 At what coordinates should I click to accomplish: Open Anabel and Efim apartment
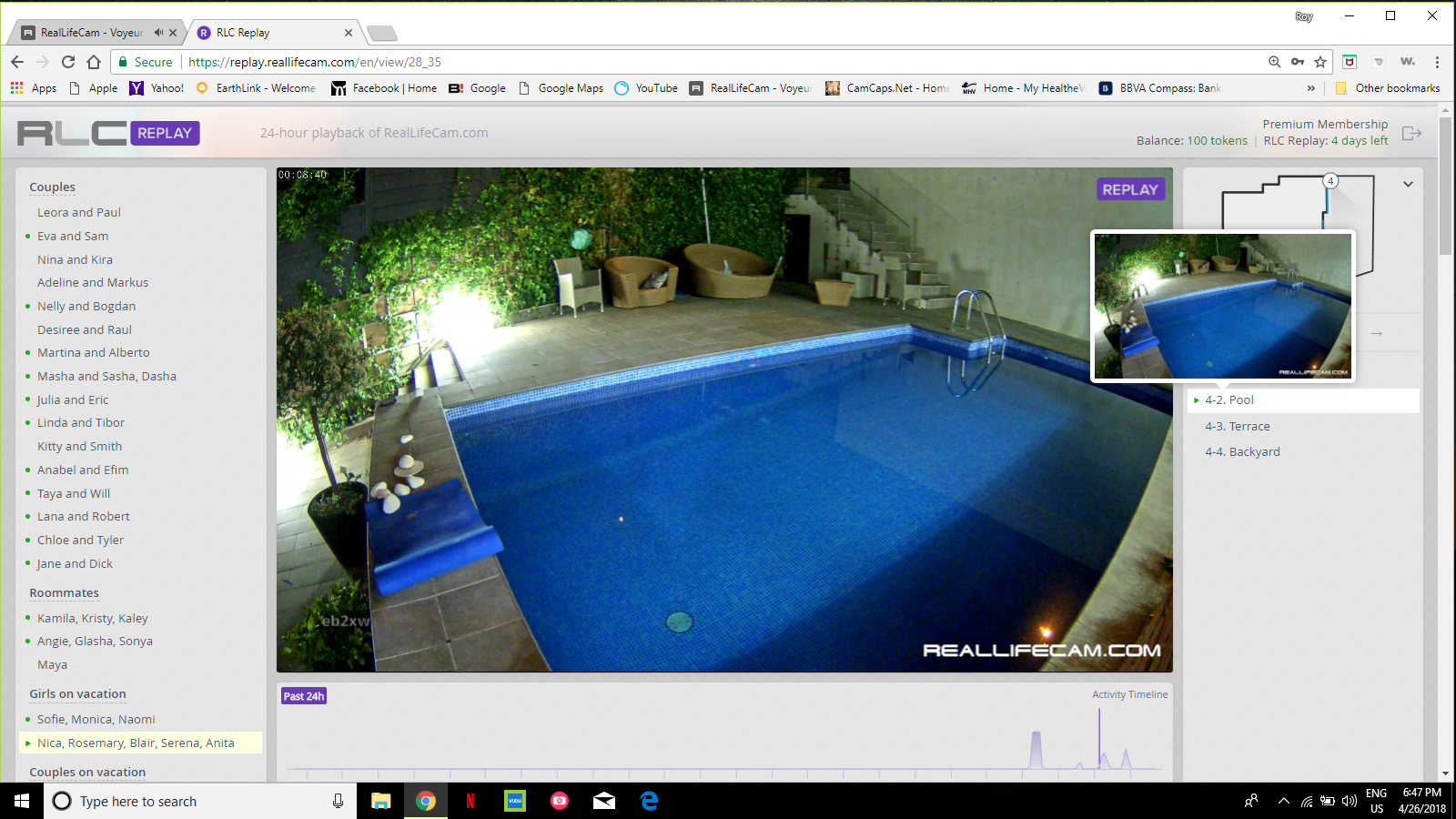click(83, 470)
